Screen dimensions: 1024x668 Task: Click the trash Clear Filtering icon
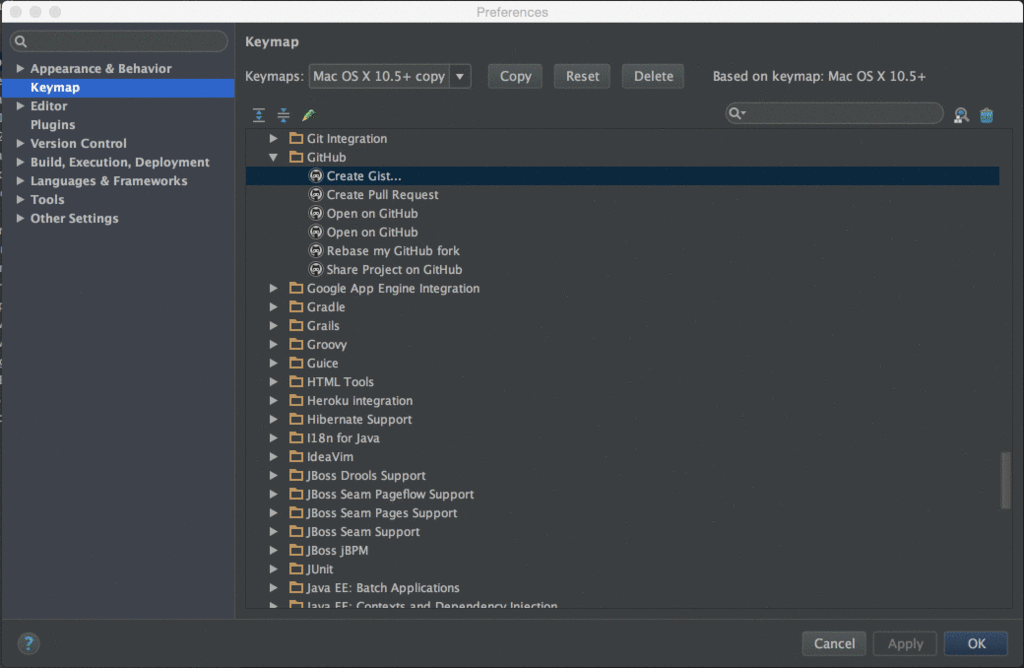click(x=986, y=116)
